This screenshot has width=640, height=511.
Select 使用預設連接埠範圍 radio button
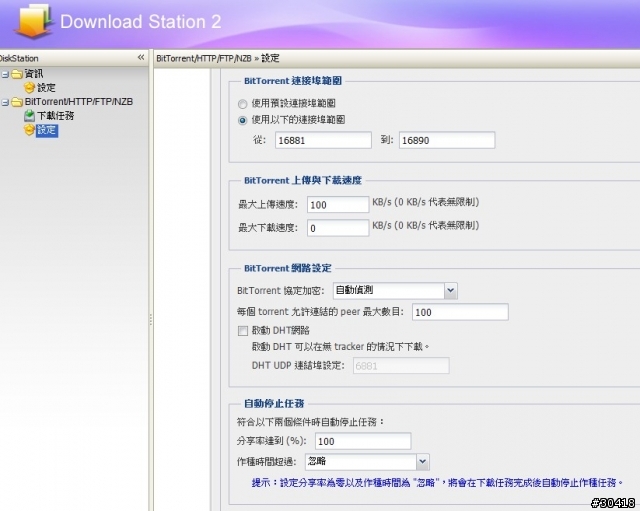(242, 104)
